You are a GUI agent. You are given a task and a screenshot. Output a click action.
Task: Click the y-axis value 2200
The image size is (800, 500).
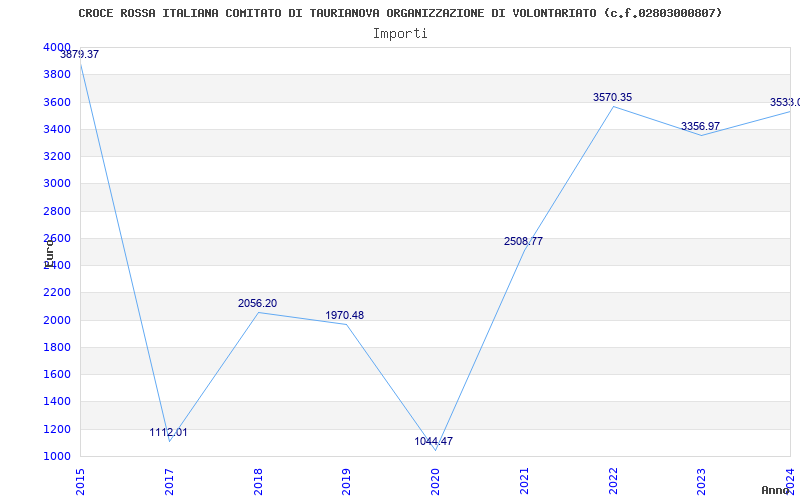tap(57, 293)
